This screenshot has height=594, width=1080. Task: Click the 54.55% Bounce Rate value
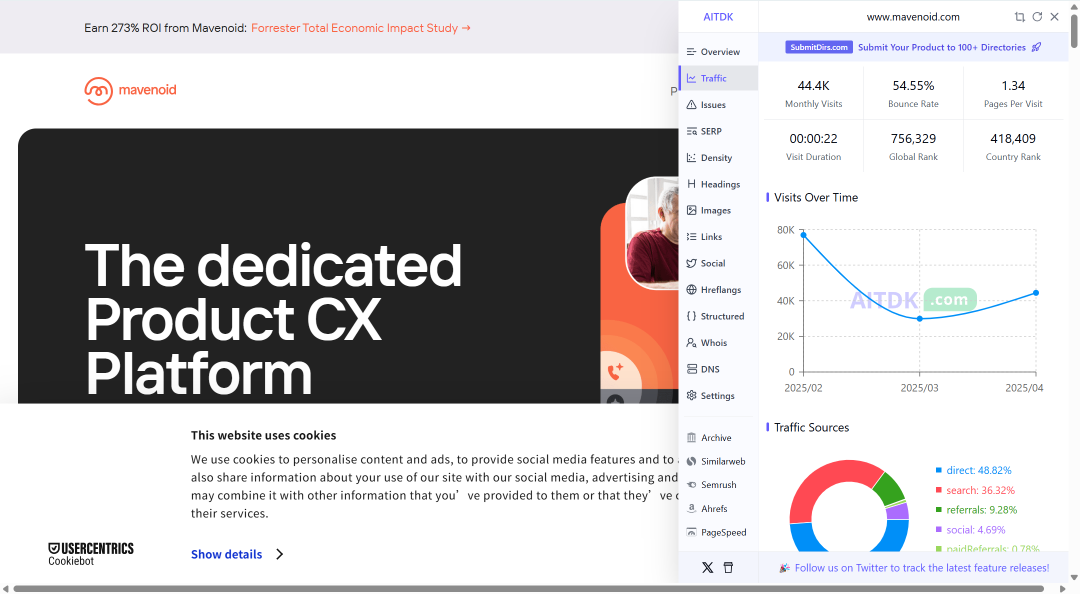913,85
